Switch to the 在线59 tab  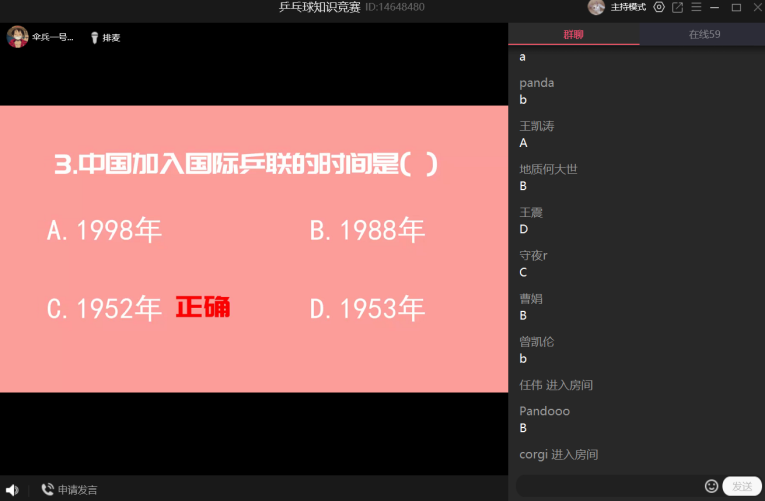[x=703, y=34]
